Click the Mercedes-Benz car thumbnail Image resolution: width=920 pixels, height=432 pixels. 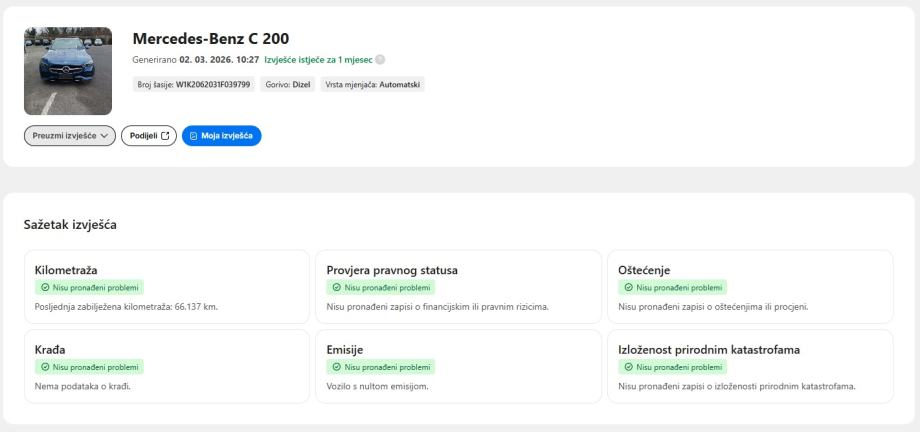[68, 71]
